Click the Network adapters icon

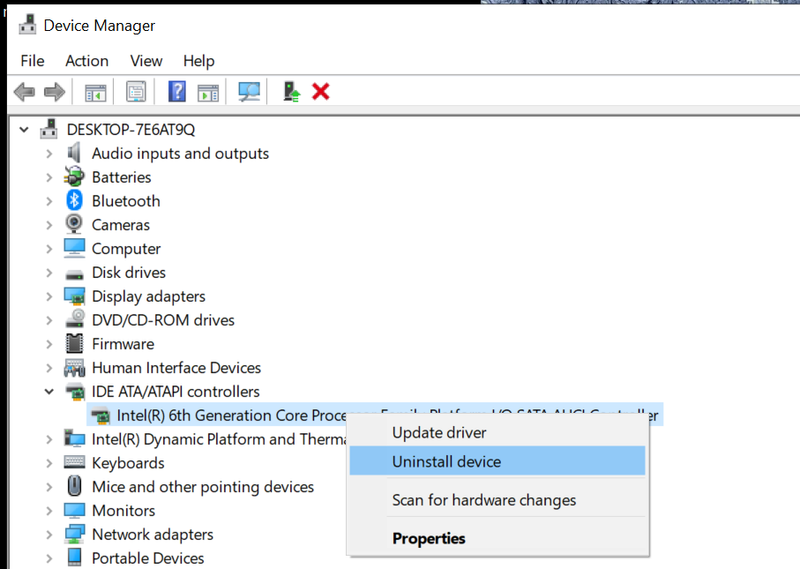pos(74,534)
